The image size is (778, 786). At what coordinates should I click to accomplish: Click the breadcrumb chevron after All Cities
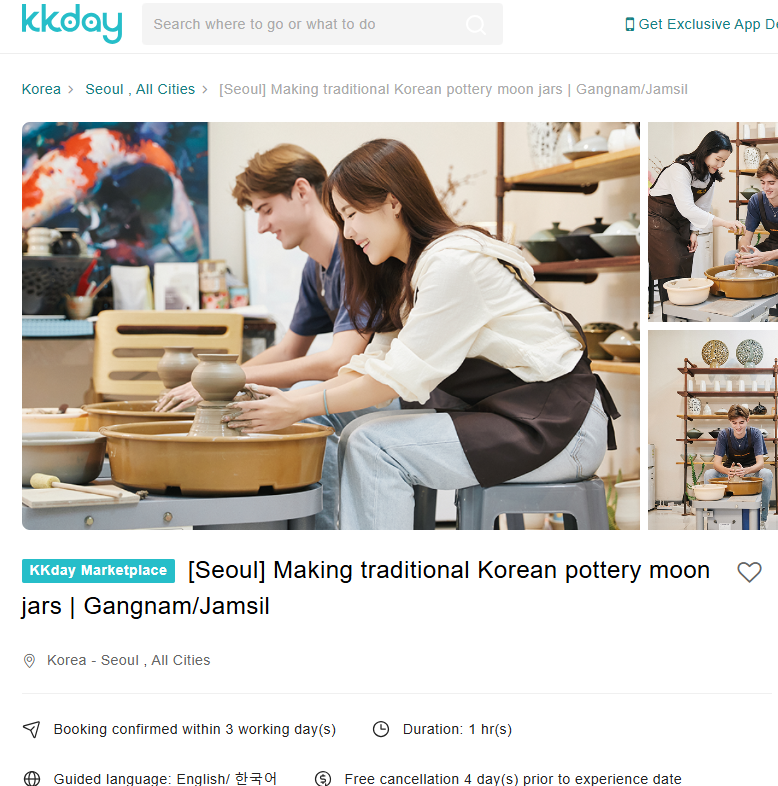205,90
